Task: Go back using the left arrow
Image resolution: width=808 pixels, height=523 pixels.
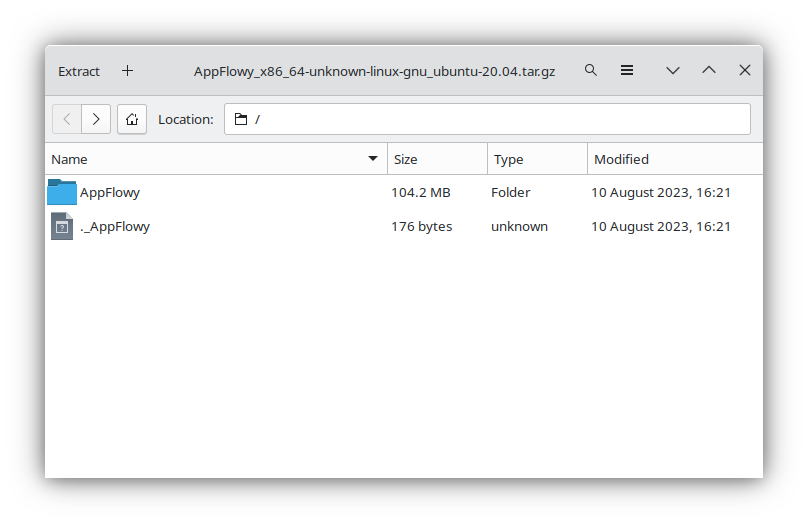Action: (x=67, y=120)
